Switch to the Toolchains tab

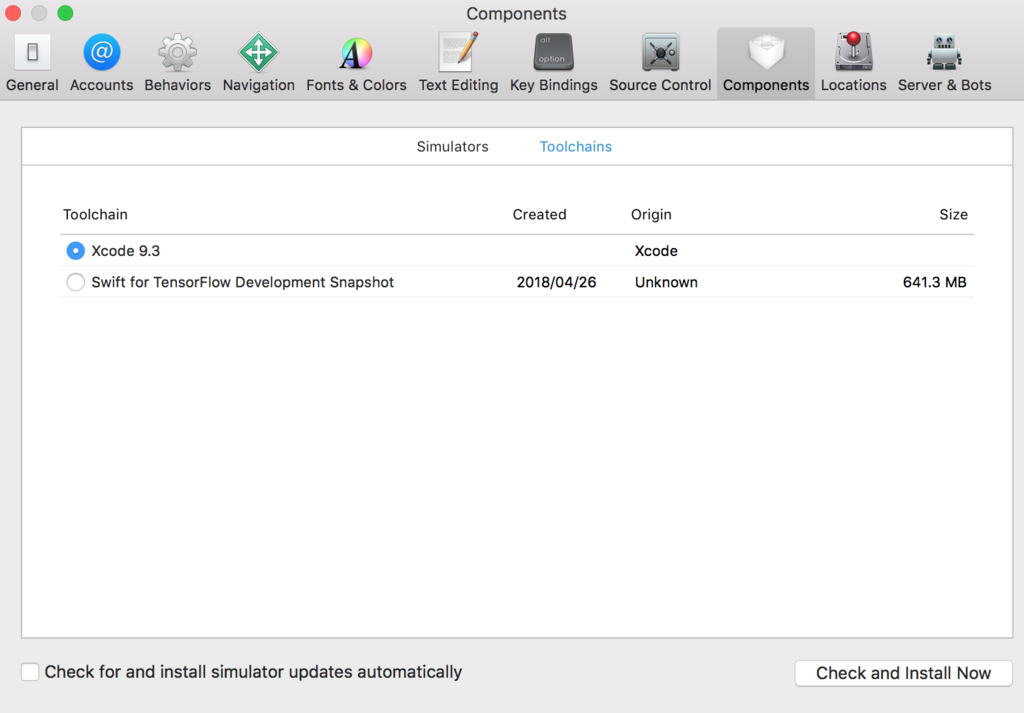coord(575,146)
